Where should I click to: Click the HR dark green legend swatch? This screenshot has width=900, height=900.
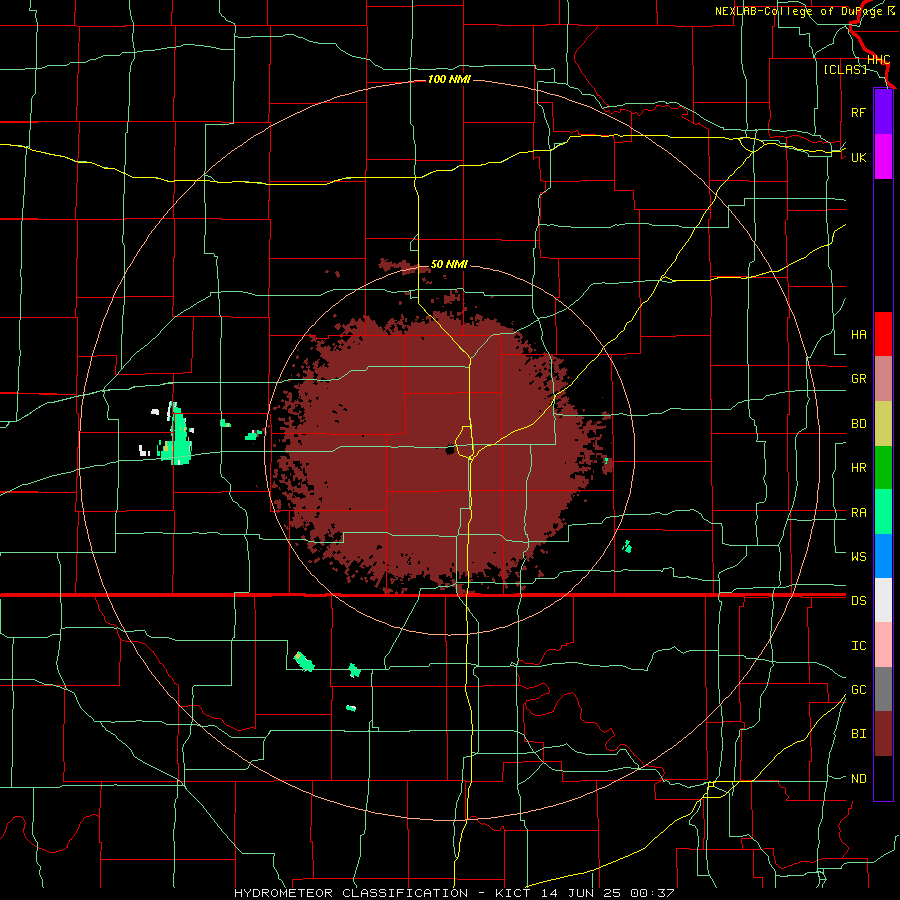[883, 468]
